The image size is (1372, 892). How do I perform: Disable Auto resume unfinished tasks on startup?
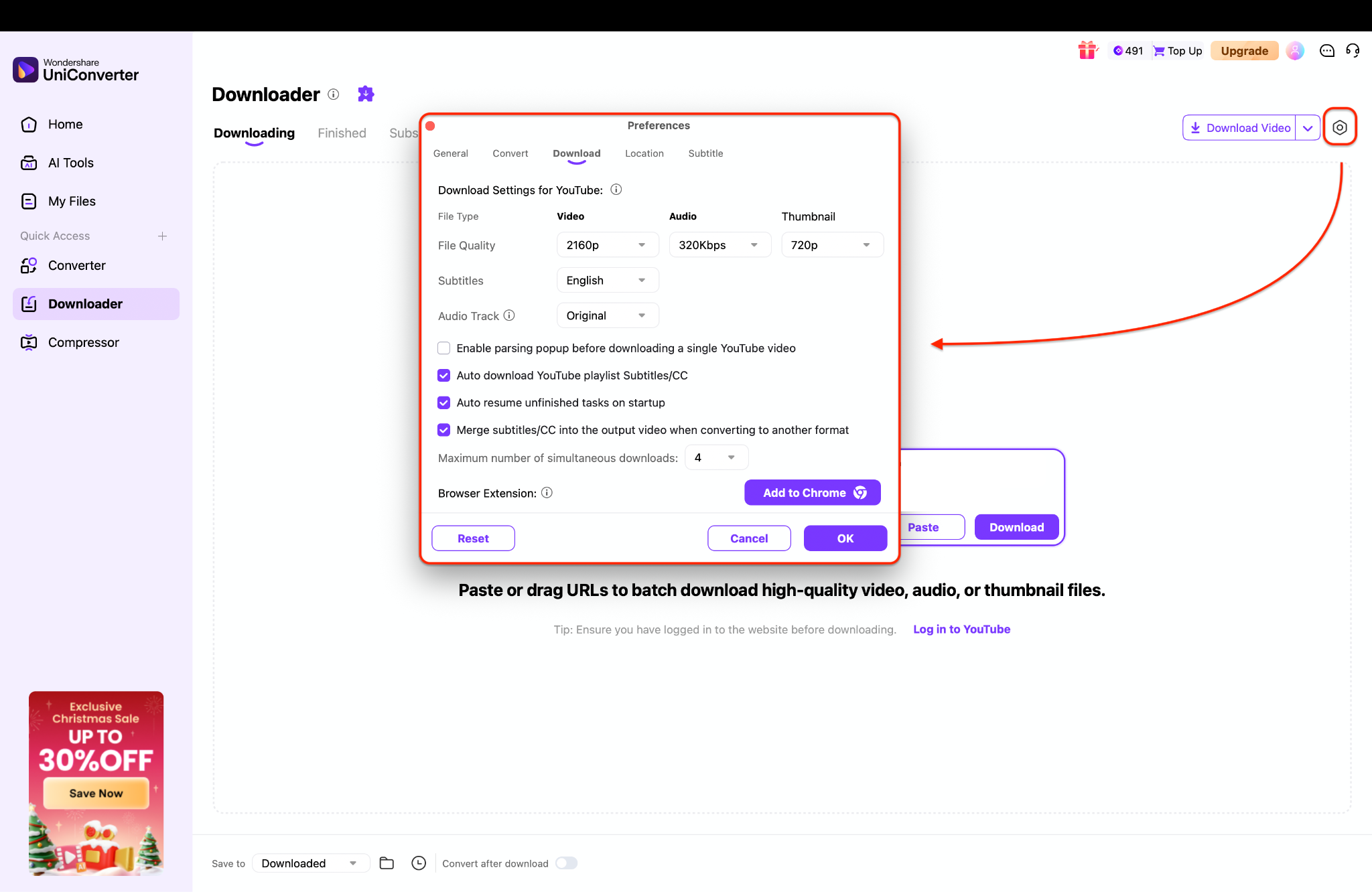click(443, 402)
